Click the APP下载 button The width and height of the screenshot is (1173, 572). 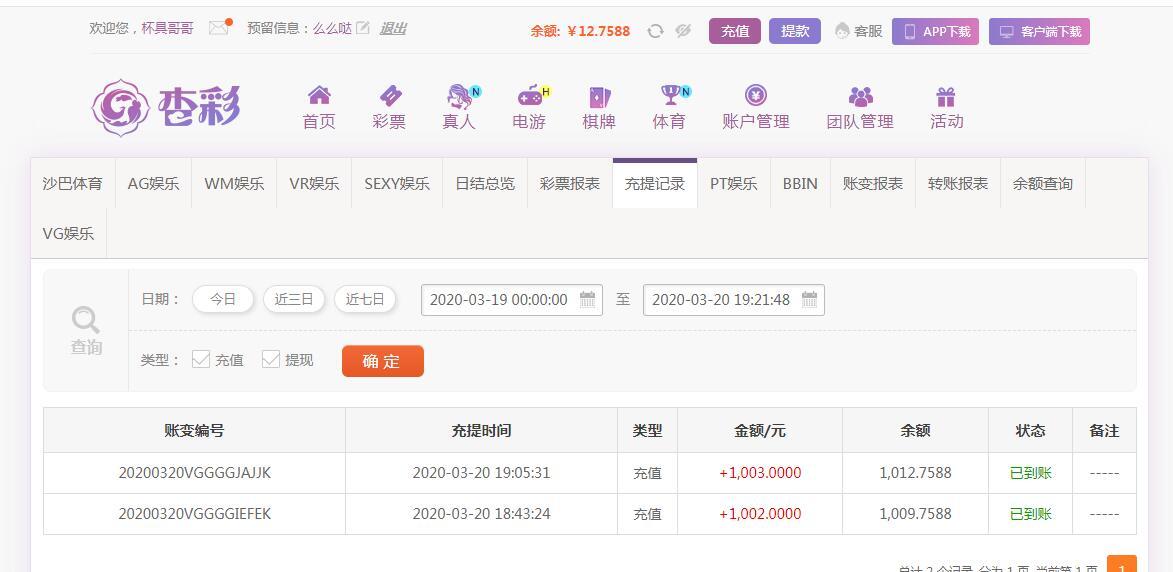[x=935, y=31]
